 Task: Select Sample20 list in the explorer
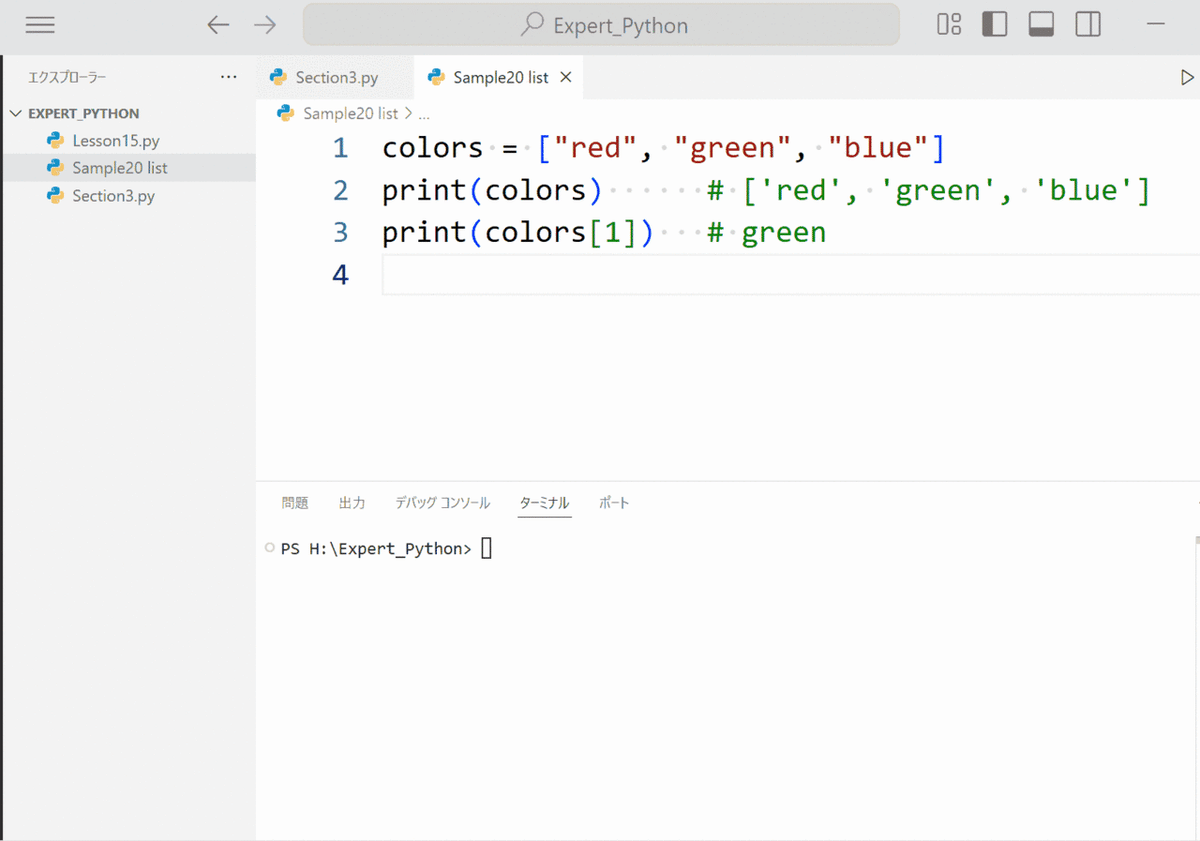click(128, 168)
